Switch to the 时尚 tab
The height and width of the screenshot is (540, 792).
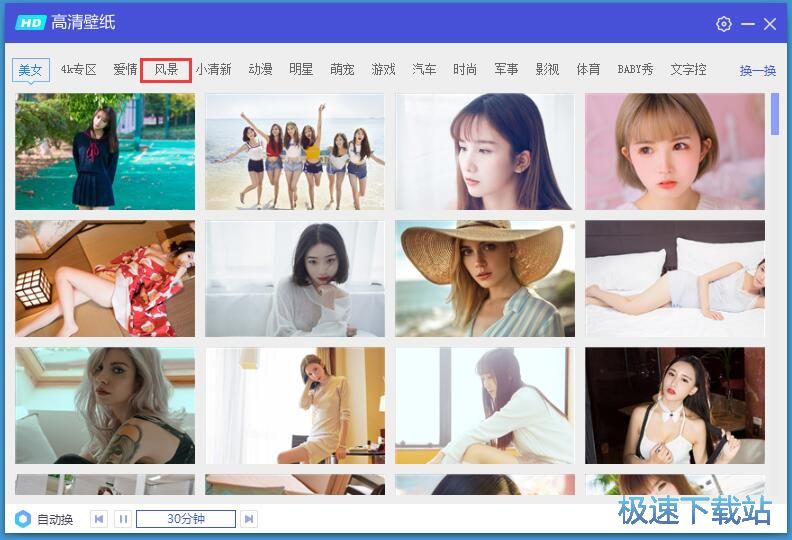tap(465, 70)
